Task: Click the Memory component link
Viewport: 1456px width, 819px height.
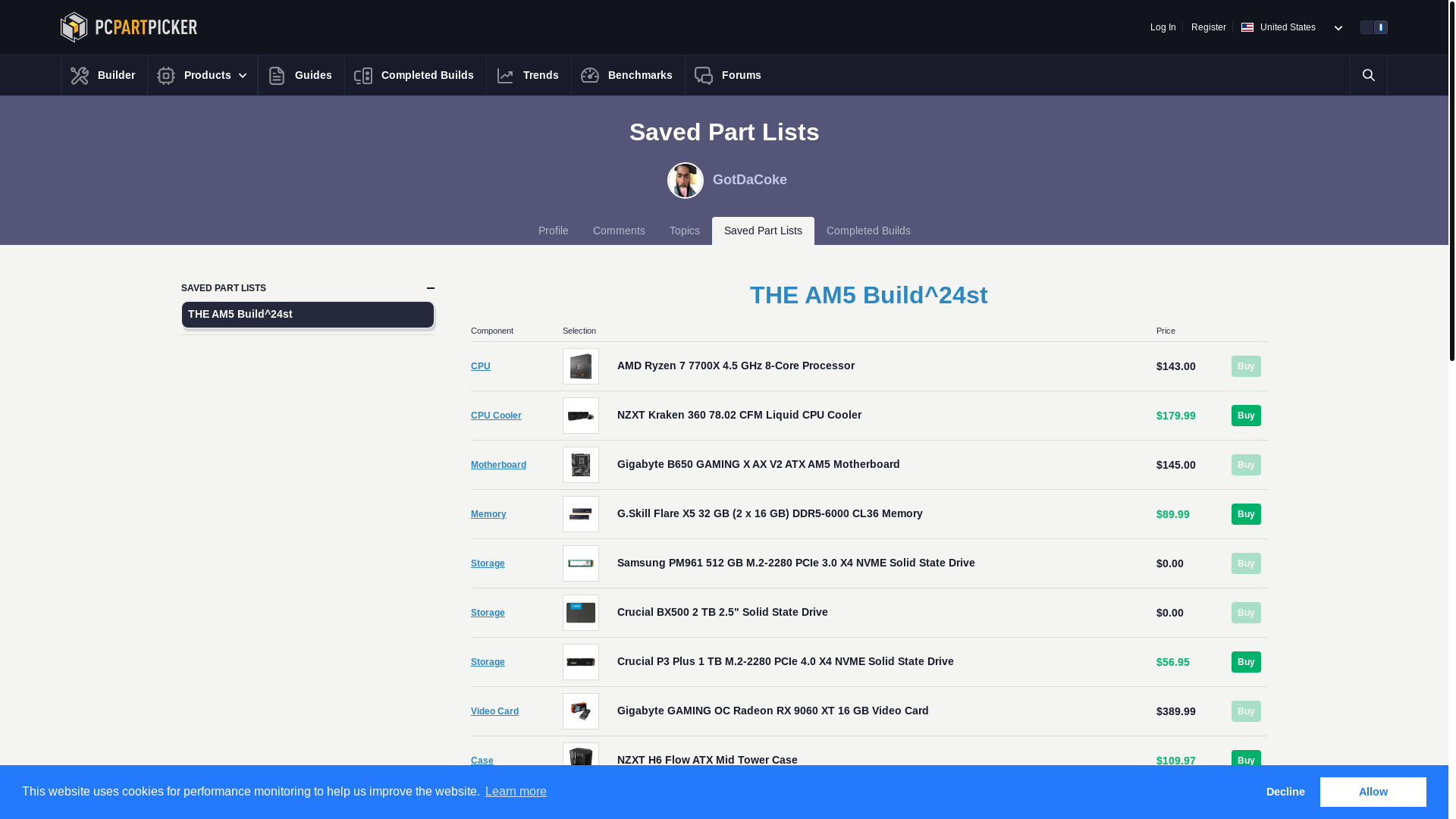Action: 488,514
